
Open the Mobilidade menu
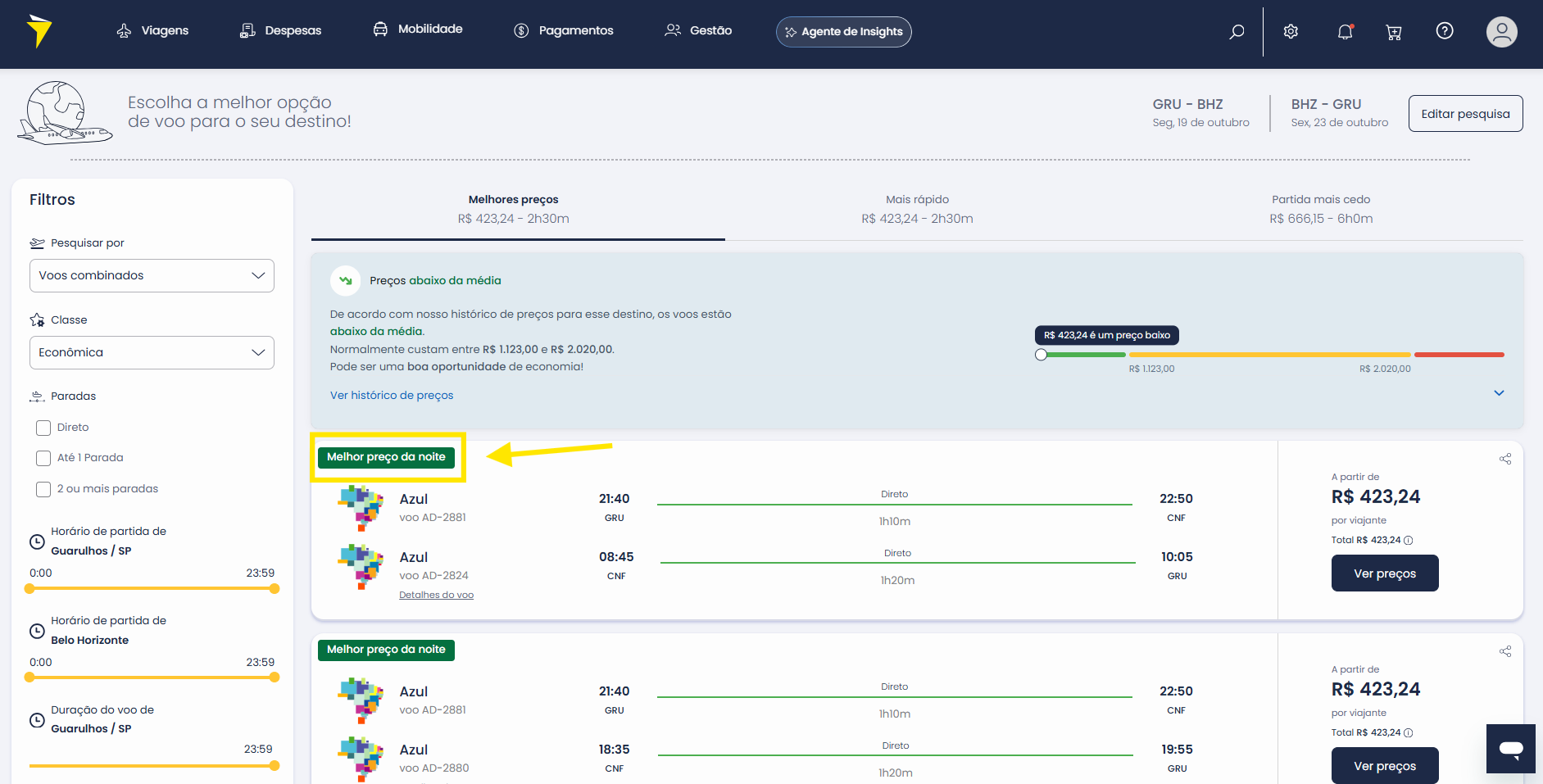[418, 29]
